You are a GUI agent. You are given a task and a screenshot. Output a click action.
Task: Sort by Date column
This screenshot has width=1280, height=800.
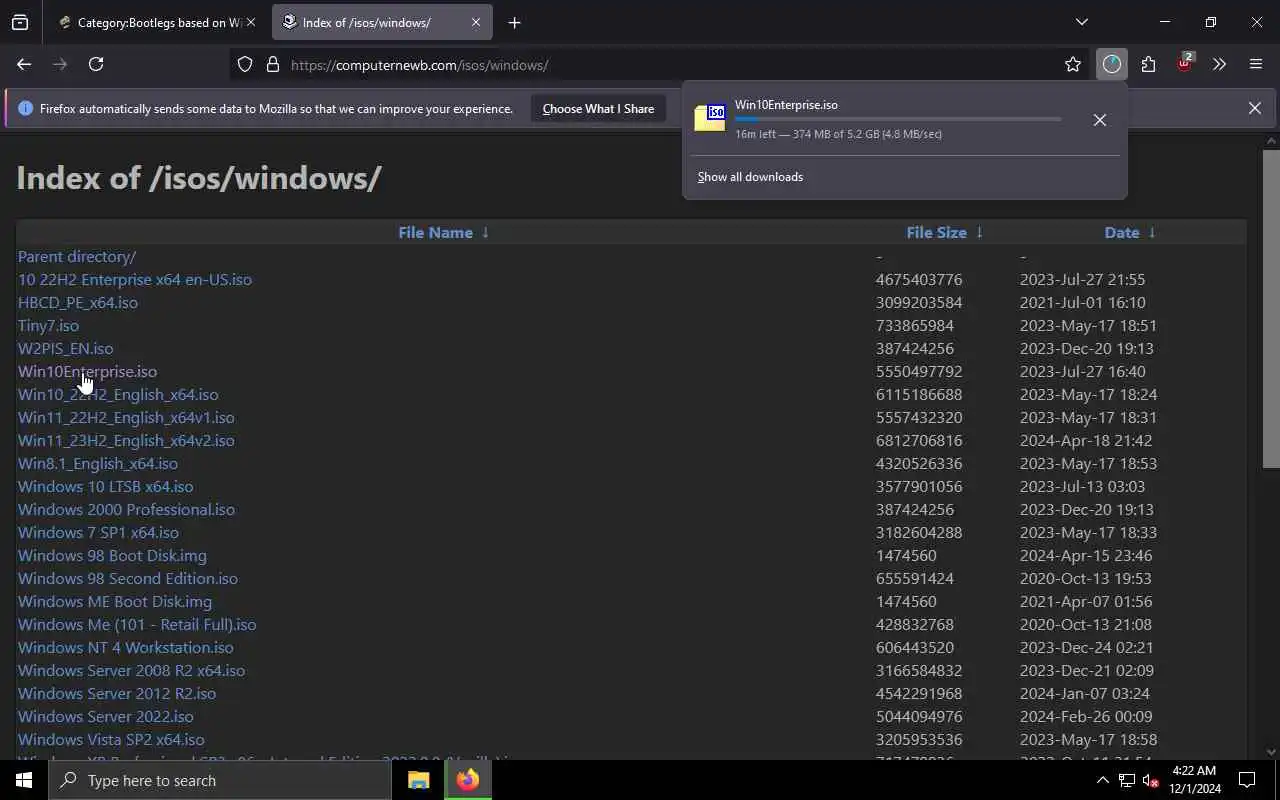point(1122,232)
